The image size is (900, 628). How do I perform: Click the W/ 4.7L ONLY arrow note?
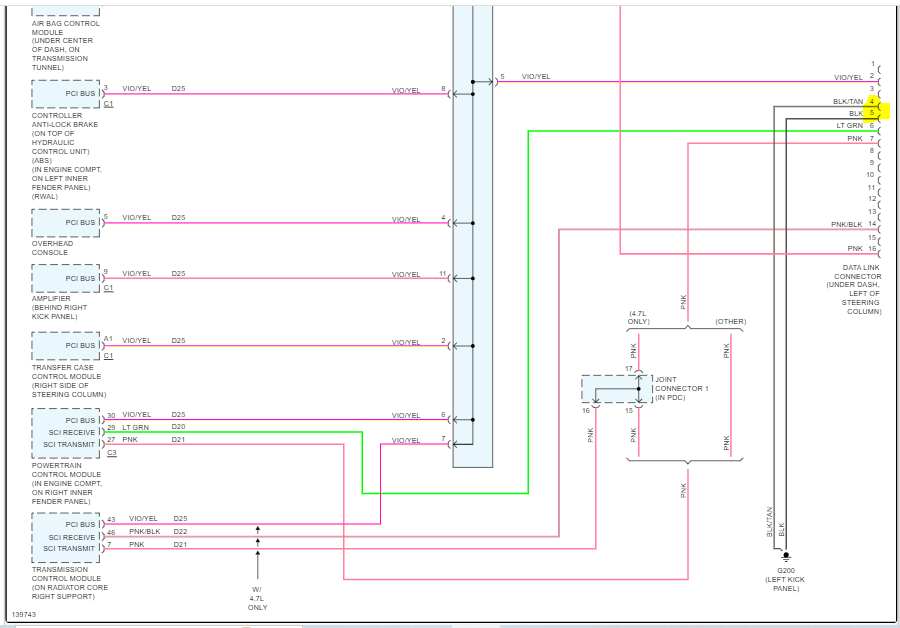pyautogui.click(x=257, y=598)
